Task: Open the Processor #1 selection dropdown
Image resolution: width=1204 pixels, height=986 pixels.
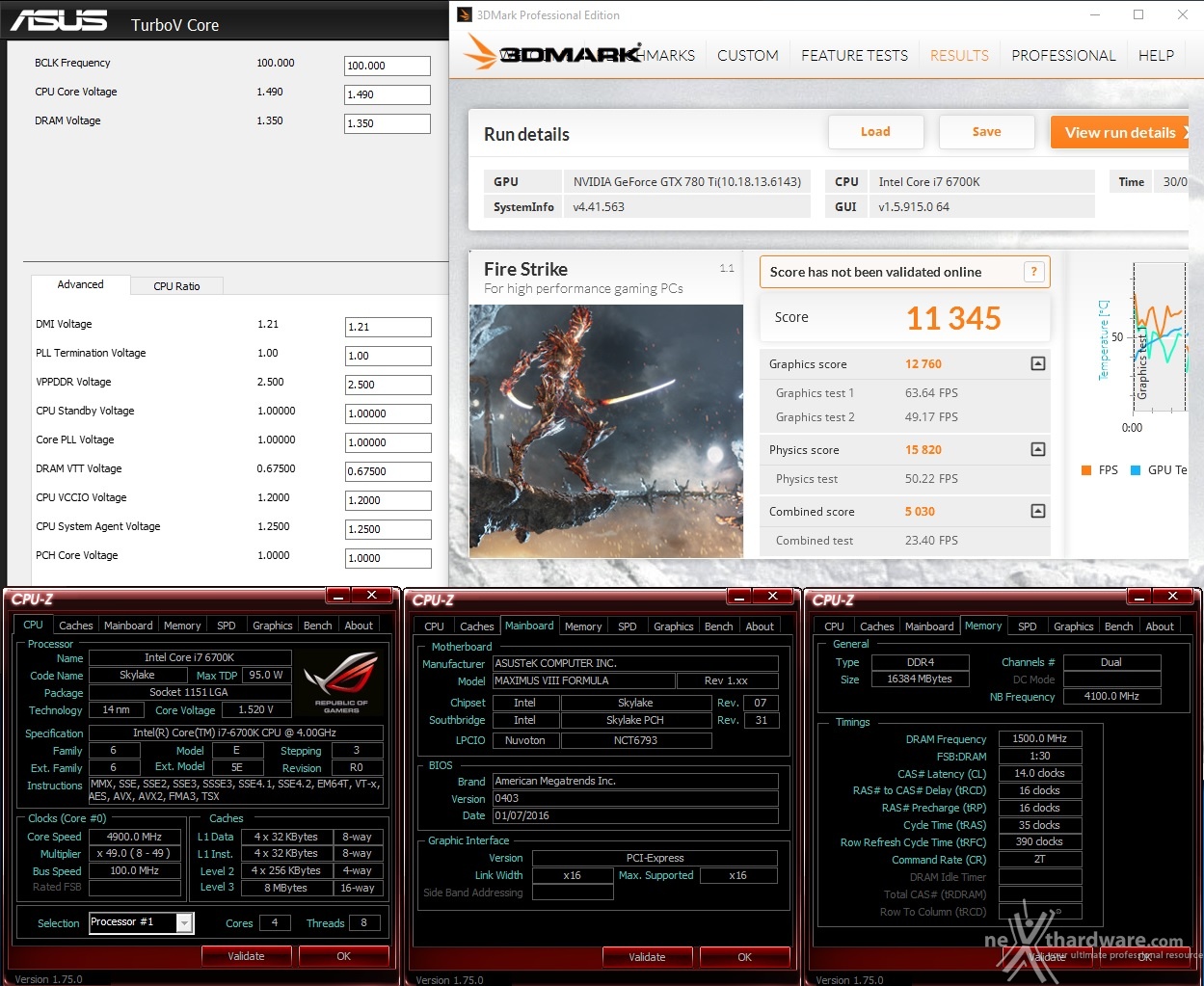Action: point(184,922)
